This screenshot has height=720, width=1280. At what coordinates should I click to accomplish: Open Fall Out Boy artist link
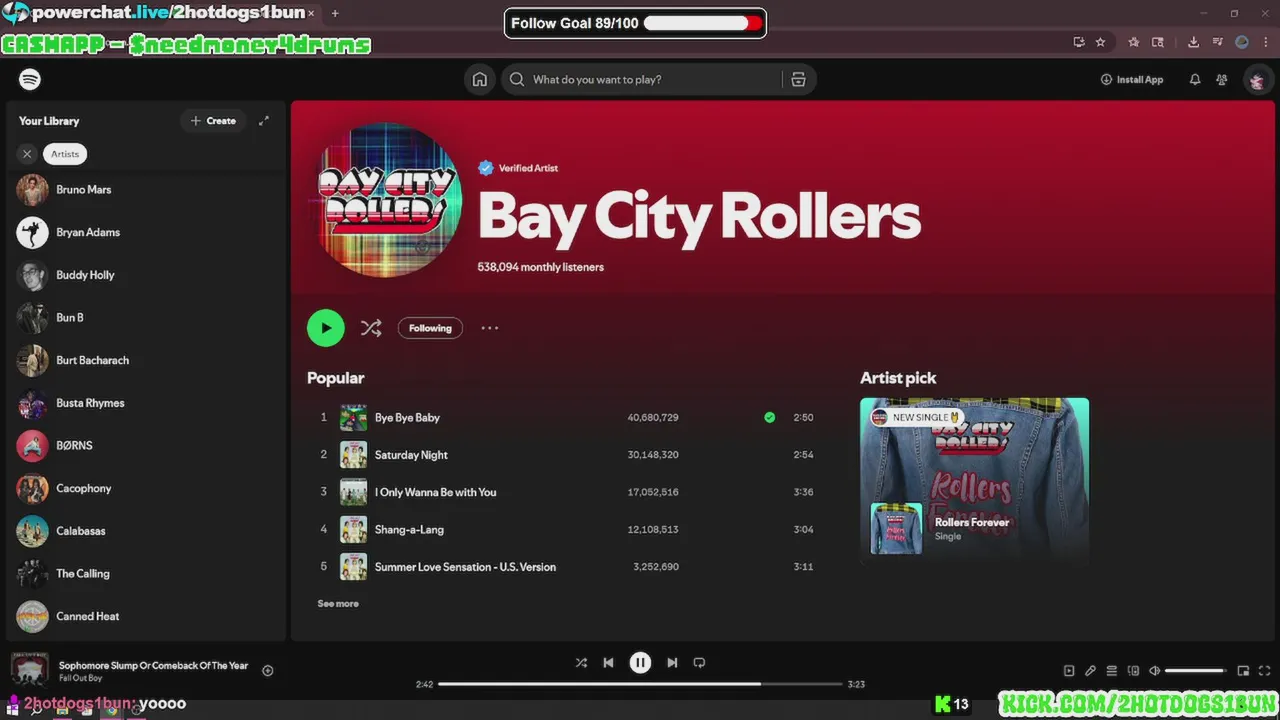tap(80, 678)
